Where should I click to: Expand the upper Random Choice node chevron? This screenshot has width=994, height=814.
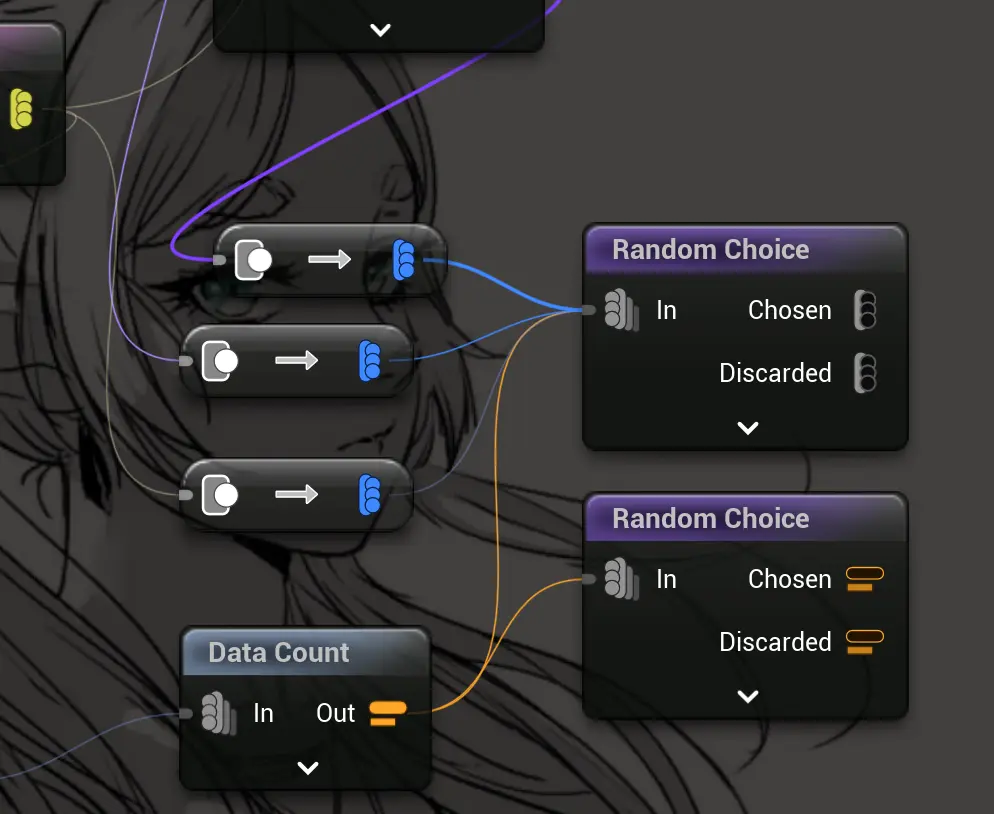click(x=747, y=428)
